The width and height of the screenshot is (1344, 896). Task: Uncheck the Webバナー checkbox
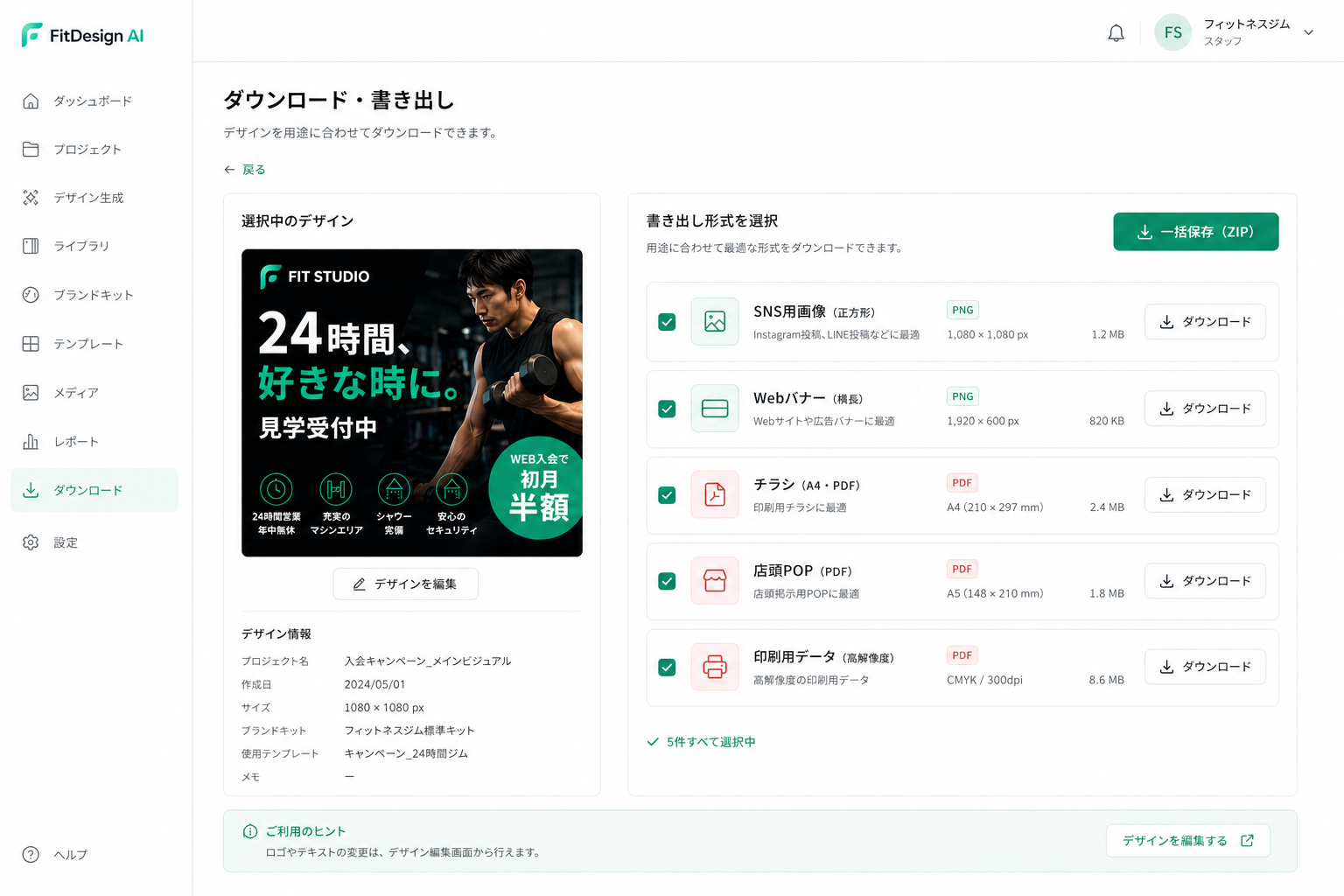click(667, 409)
